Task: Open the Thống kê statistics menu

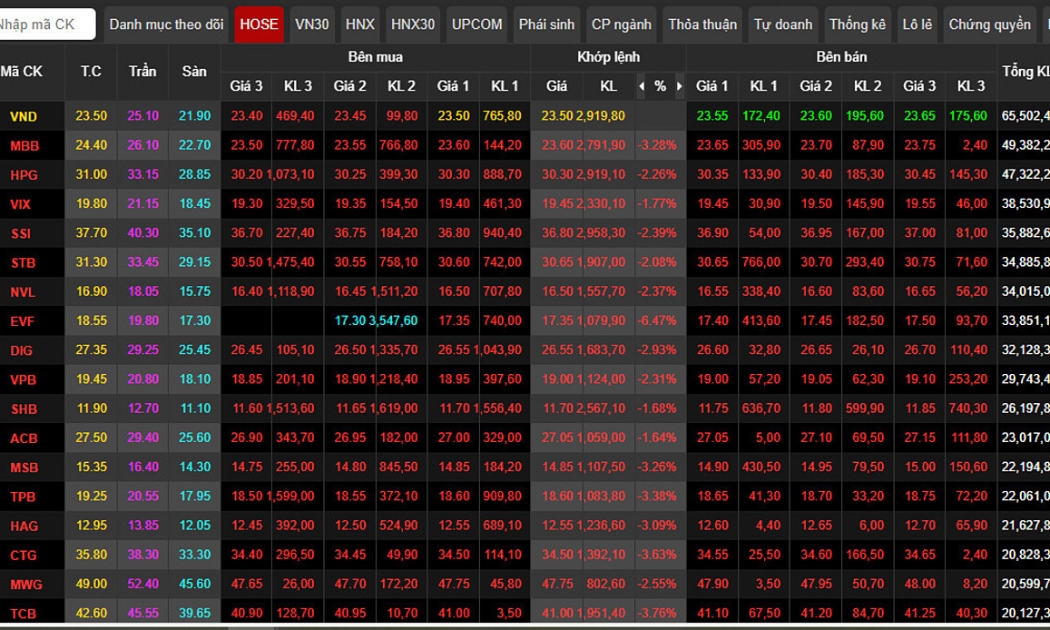Action: (857, 24)
